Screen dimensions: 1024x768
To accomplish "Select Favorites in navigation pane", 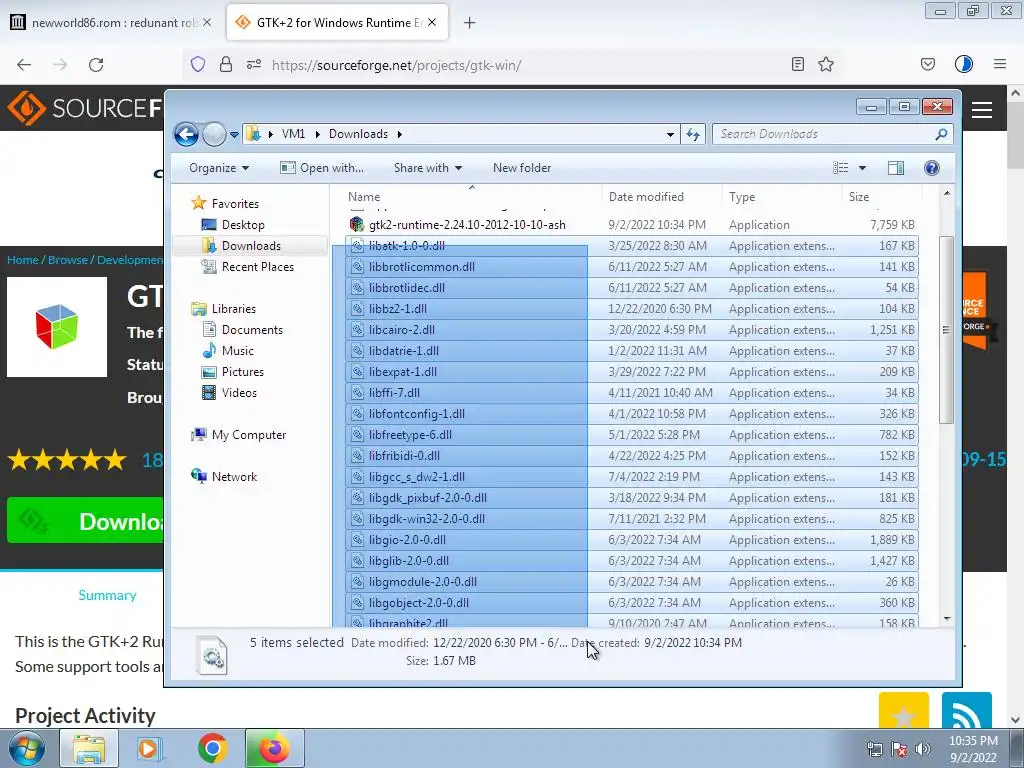I will tap(225, 204).
